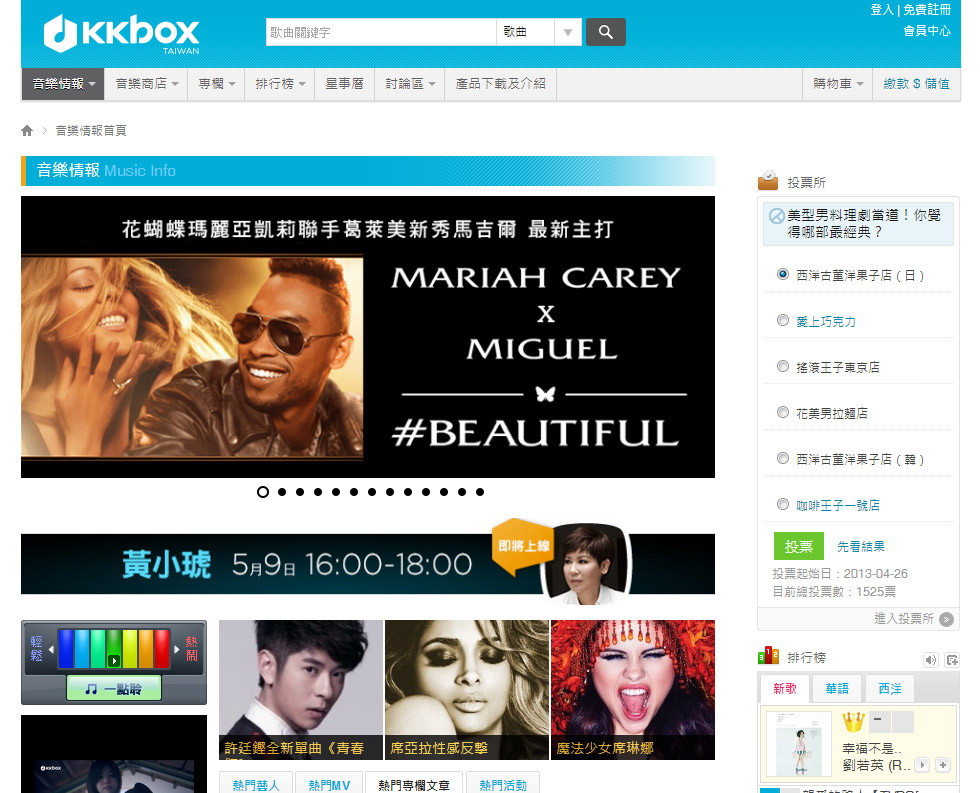Click the right arrow toward 熱鬧 mood
980x793 pixels.
click(x=177, y=649)
